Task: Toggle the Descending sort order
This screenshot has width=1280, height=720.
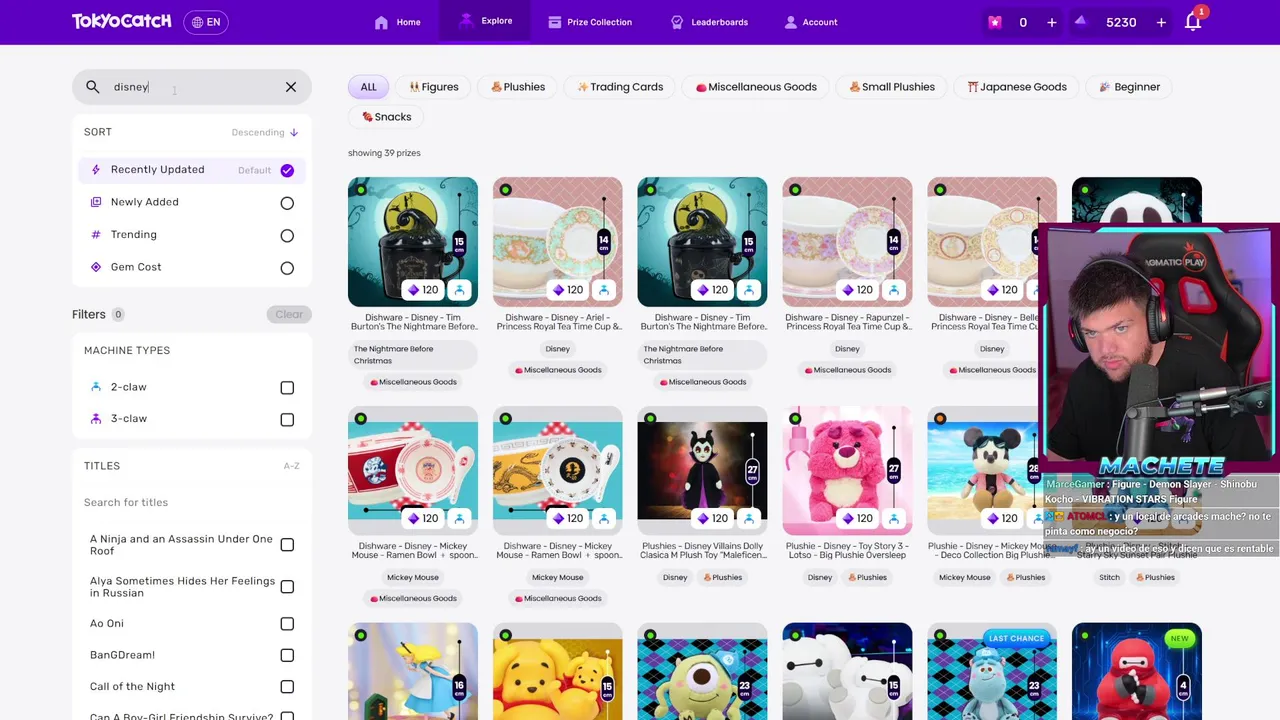Action: [x=265, y=132]
